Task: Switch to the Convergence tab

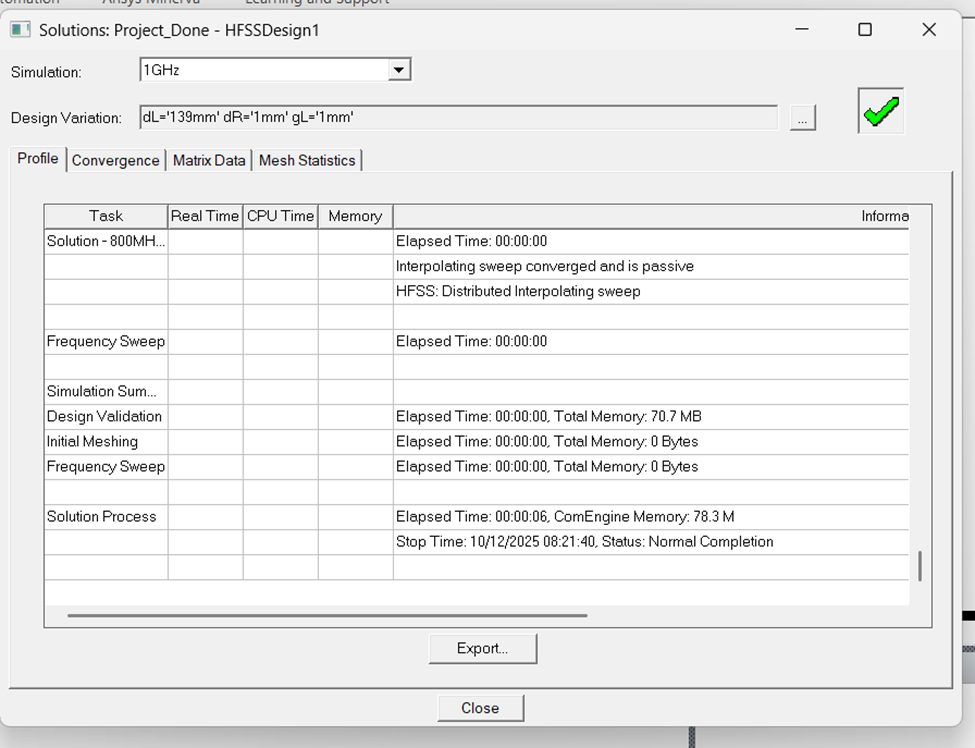Action: click(115, 160)
